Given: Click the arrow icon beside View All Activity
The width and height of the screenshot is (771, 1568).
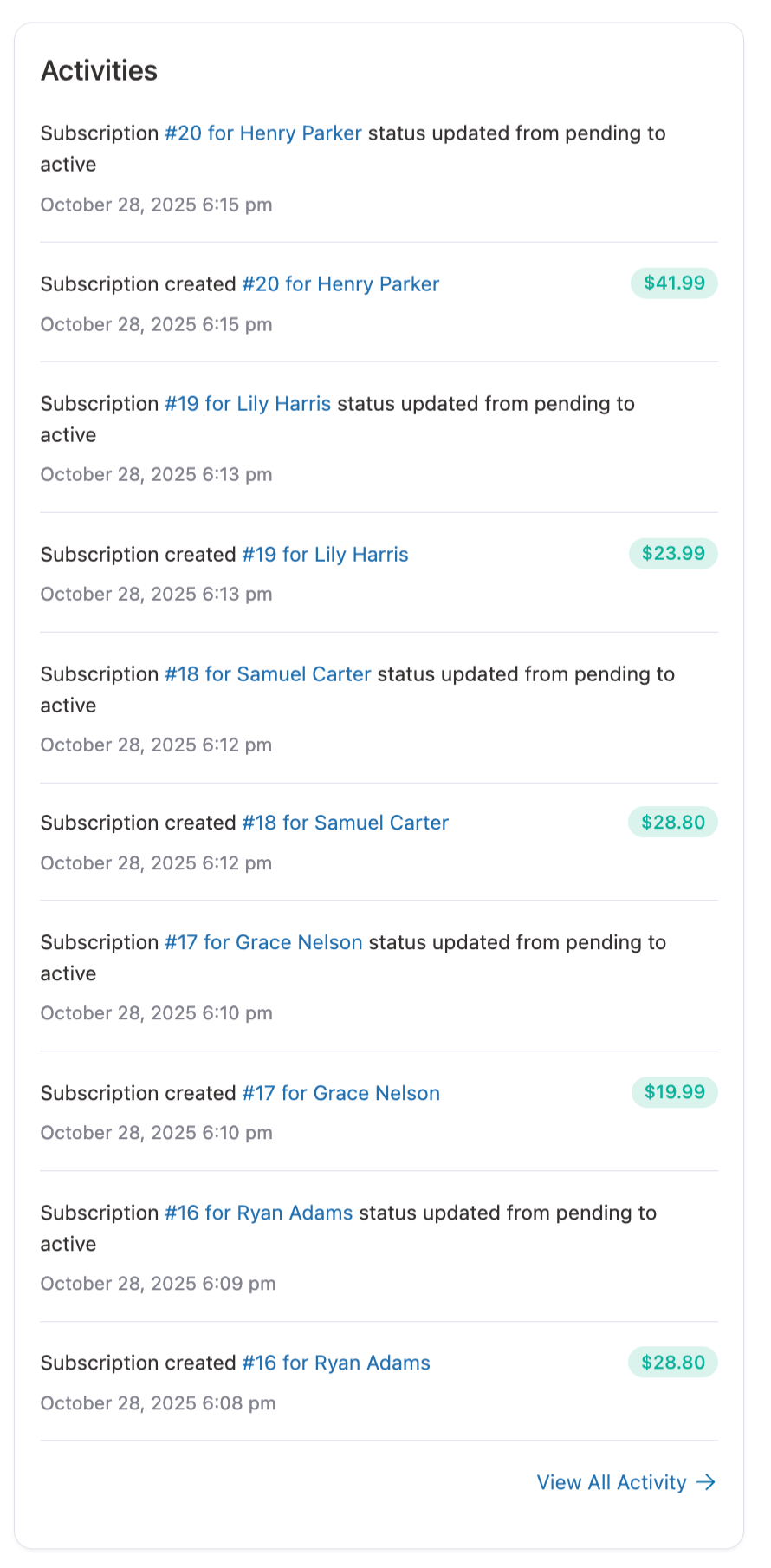Looking at the screenshot, I should click(x=706, y=1482).
